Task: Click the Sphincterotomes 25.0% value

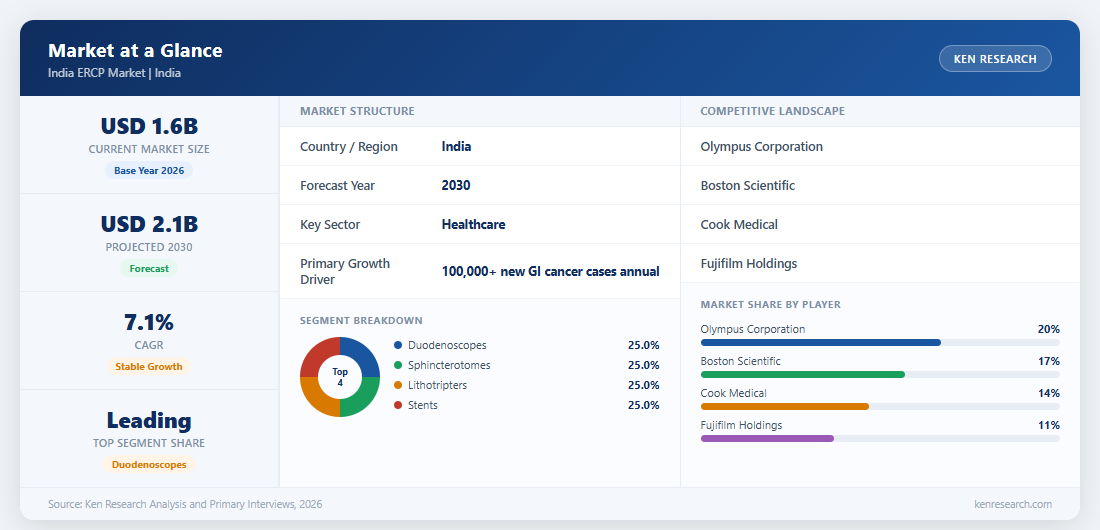Action: [x=644, y=365]
